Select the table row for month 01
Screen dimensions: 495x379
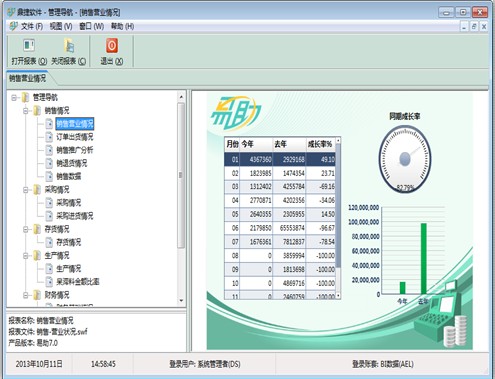pos(280,159)
